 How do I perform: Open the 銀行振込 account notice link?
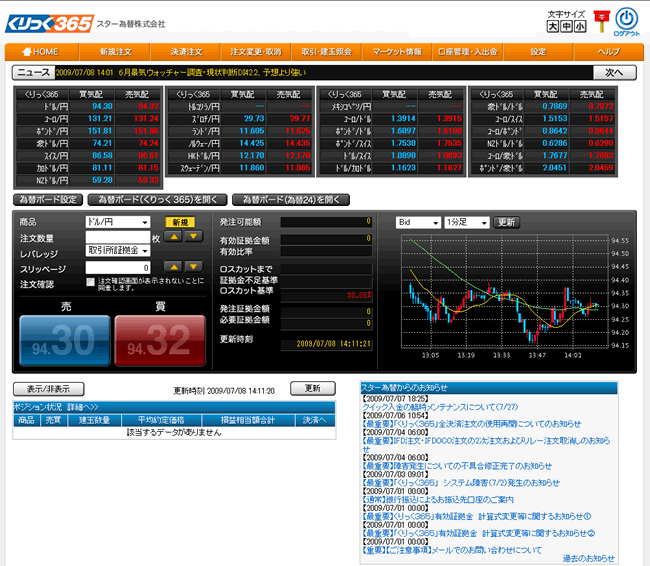(x=438, y=500)
